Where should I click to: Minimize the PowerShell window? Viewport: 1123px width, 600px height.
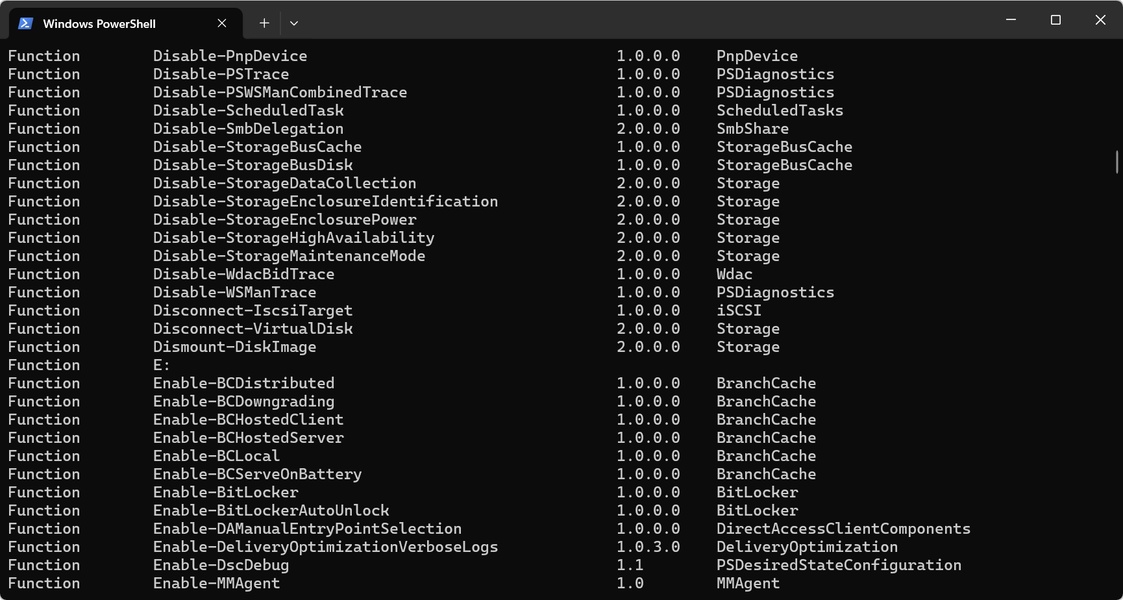tap(1010, 20)
